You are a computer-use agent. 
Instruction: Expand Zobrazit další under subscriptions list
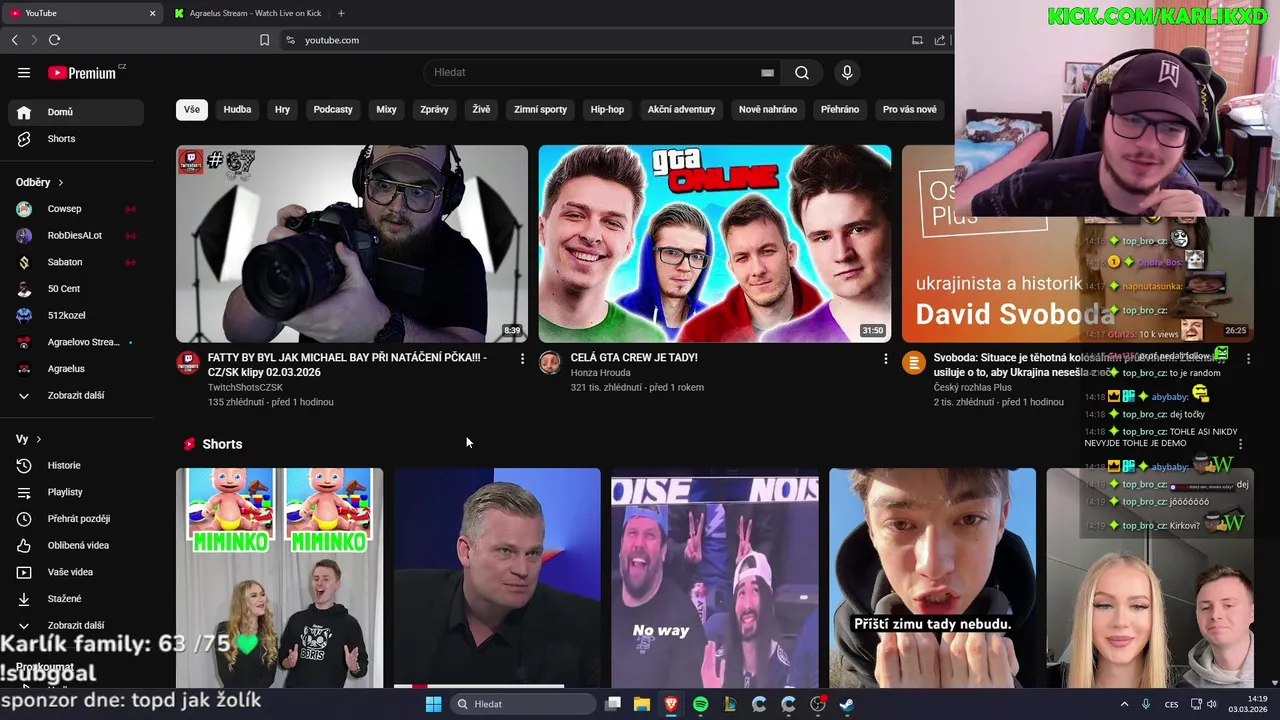[76, 395]
